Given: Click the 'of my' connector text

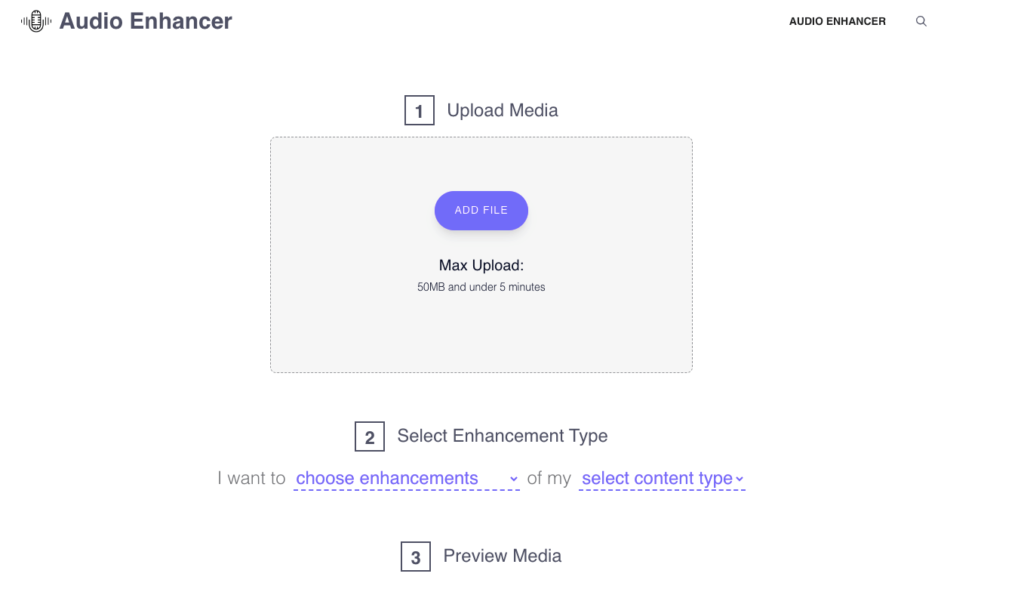Looking at the screenshot, I should (549, 478).
